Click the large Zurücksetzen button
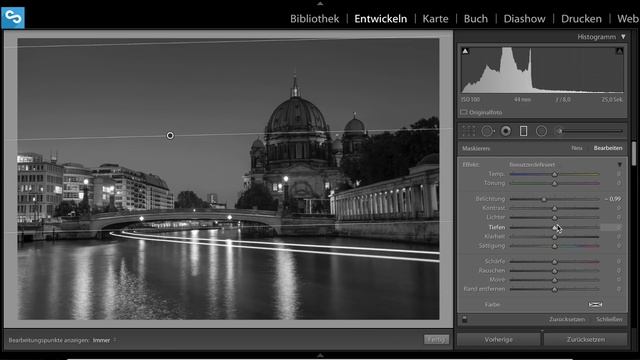The image size is (640, 360). (x=586, y=339)
